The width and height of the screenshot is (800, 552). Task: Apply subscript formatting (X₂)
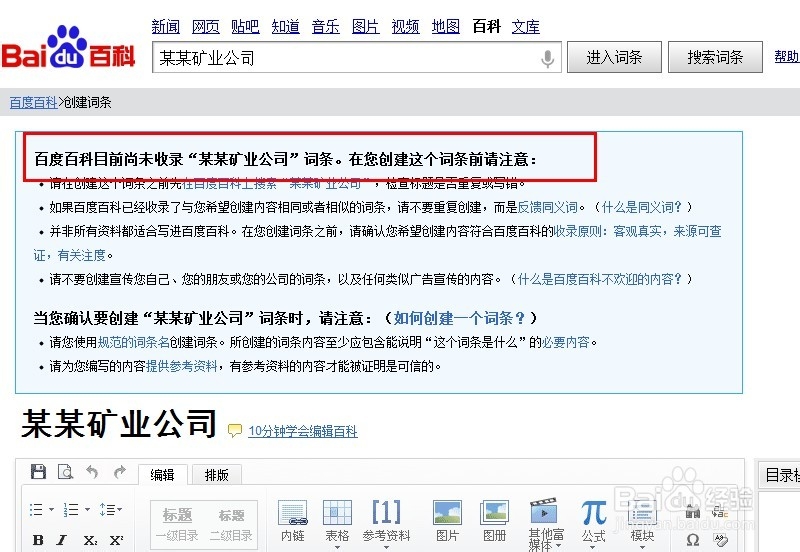(x=90, y=540)
